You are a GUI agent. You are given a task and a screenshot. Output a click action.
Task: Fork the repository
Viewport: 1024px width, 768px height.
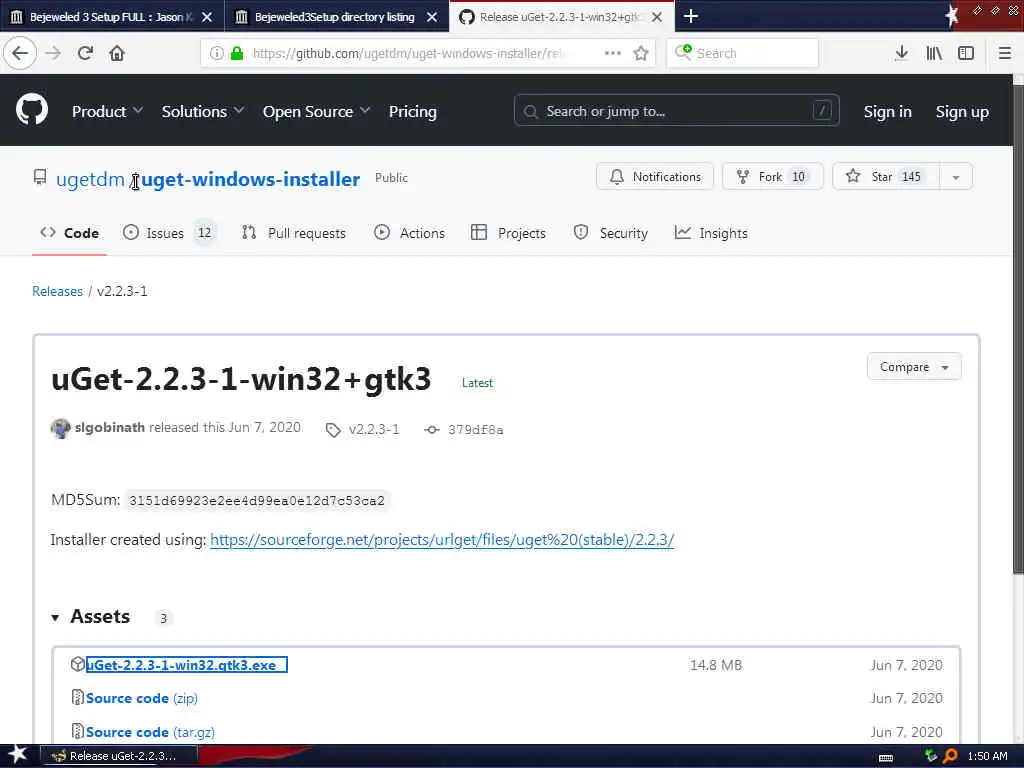[773, 177]
